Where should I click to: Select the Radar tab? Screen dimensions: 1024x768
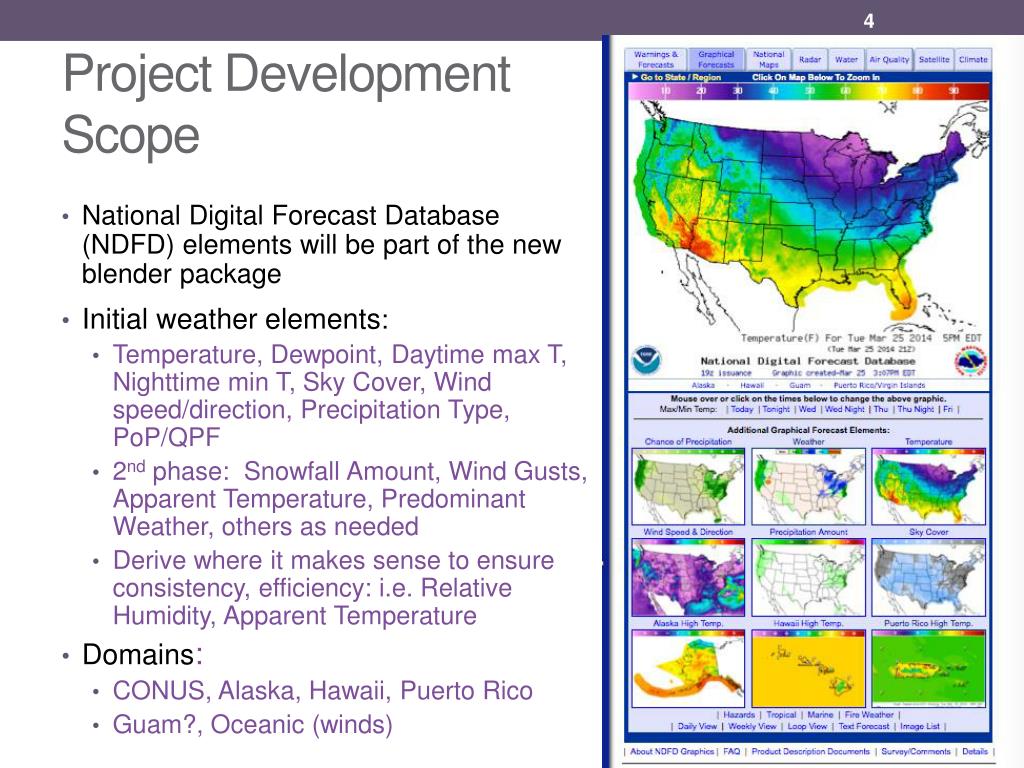(810, 59)
